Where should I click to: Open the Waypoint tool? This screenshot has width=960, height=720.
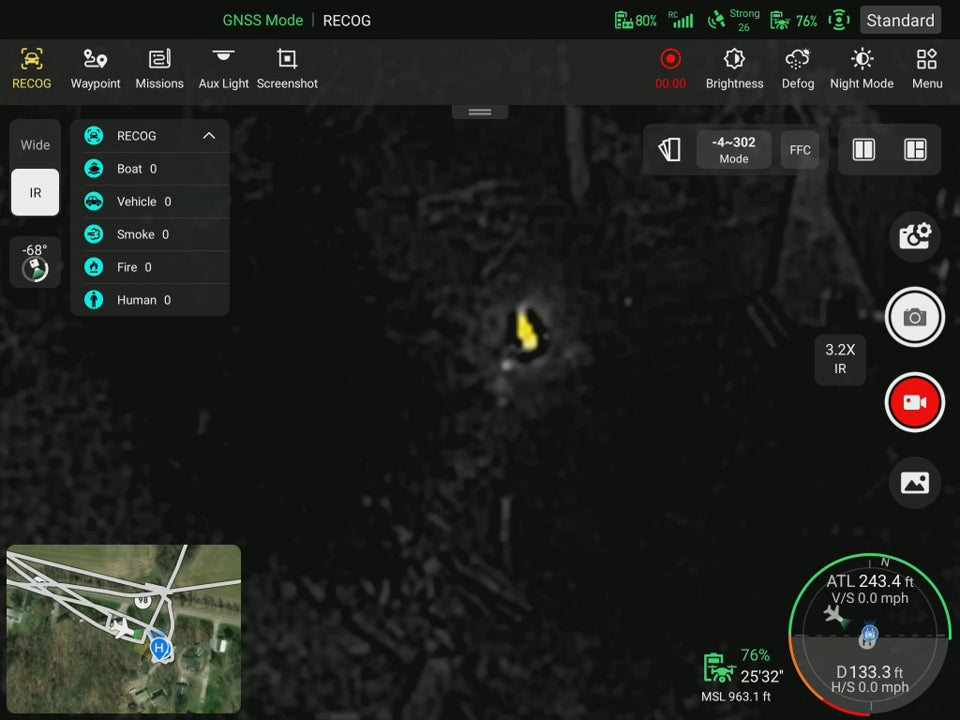click(95, 69)
